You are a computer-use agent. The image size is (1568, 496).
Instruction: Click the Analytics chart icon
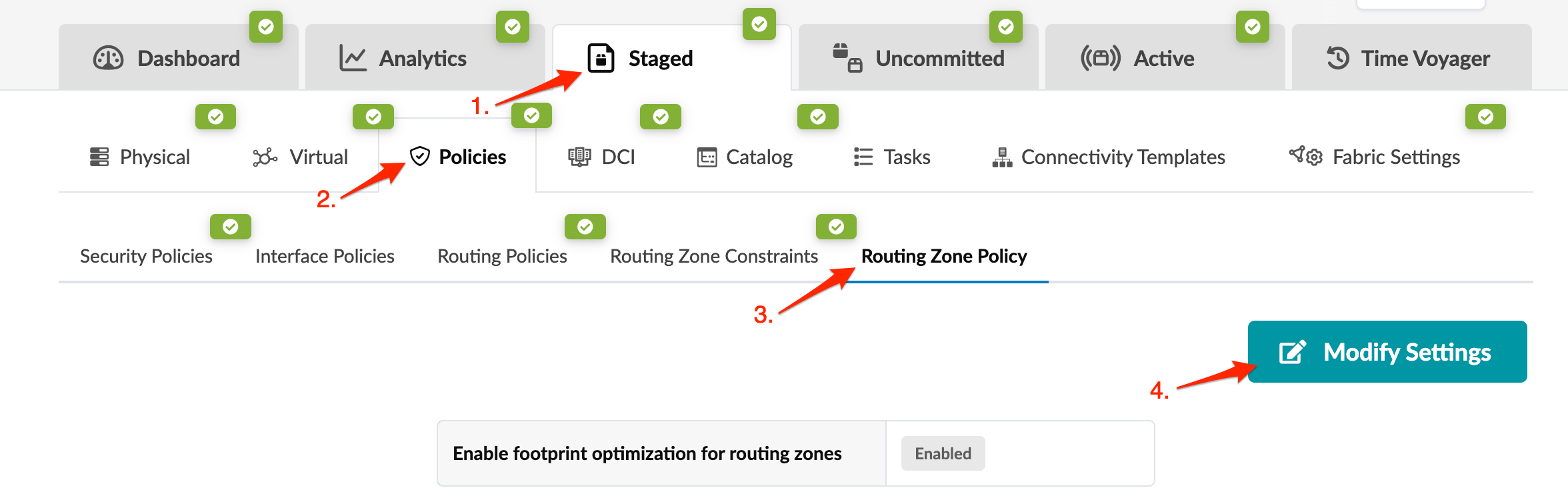tap(353, 59)
